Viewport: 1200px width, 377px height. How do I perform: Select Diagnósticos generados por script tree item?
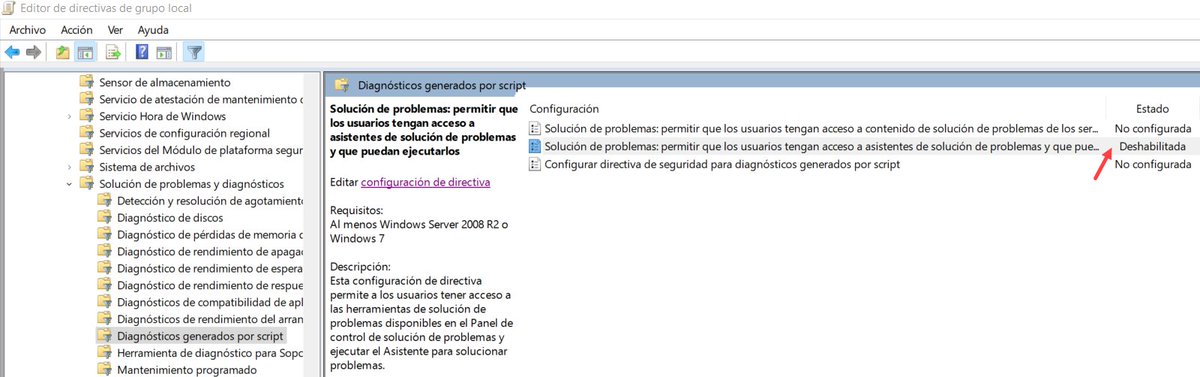click(x=200, y=337)
